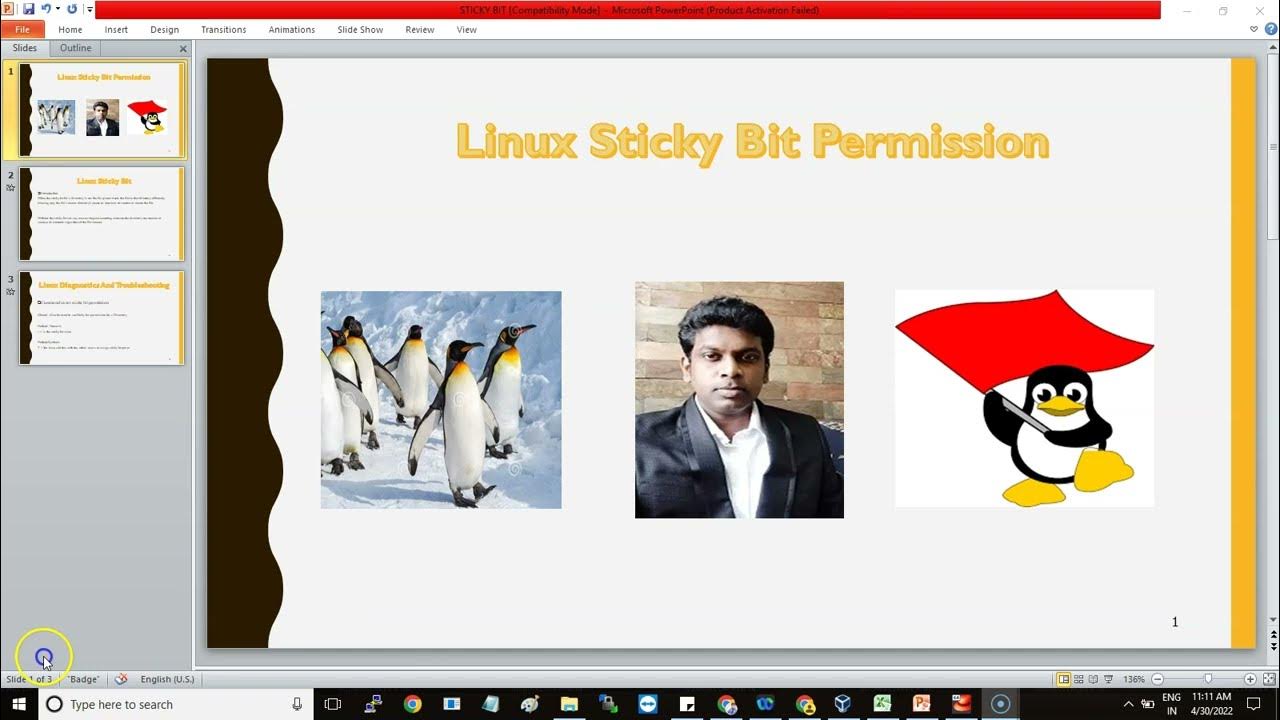Viewport: 1280px width, 720px height.
Task: Click the Redo/Repeat icon
Action: point(72,9)
